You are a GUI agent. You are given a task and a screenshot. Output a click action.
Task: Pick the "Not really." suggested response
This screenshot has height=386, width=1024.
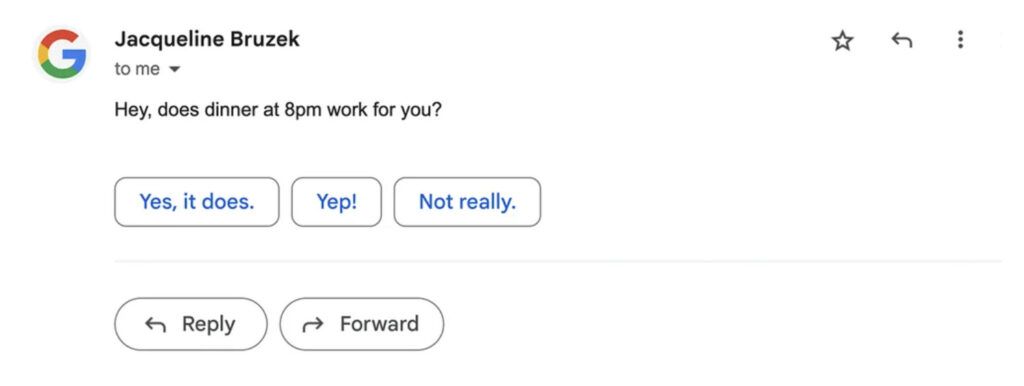(467, 202)
